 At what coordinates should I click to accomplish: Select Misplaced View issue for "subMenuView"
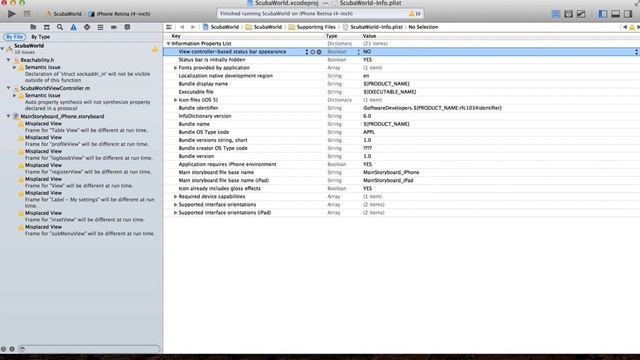click(x=86, y=230)
